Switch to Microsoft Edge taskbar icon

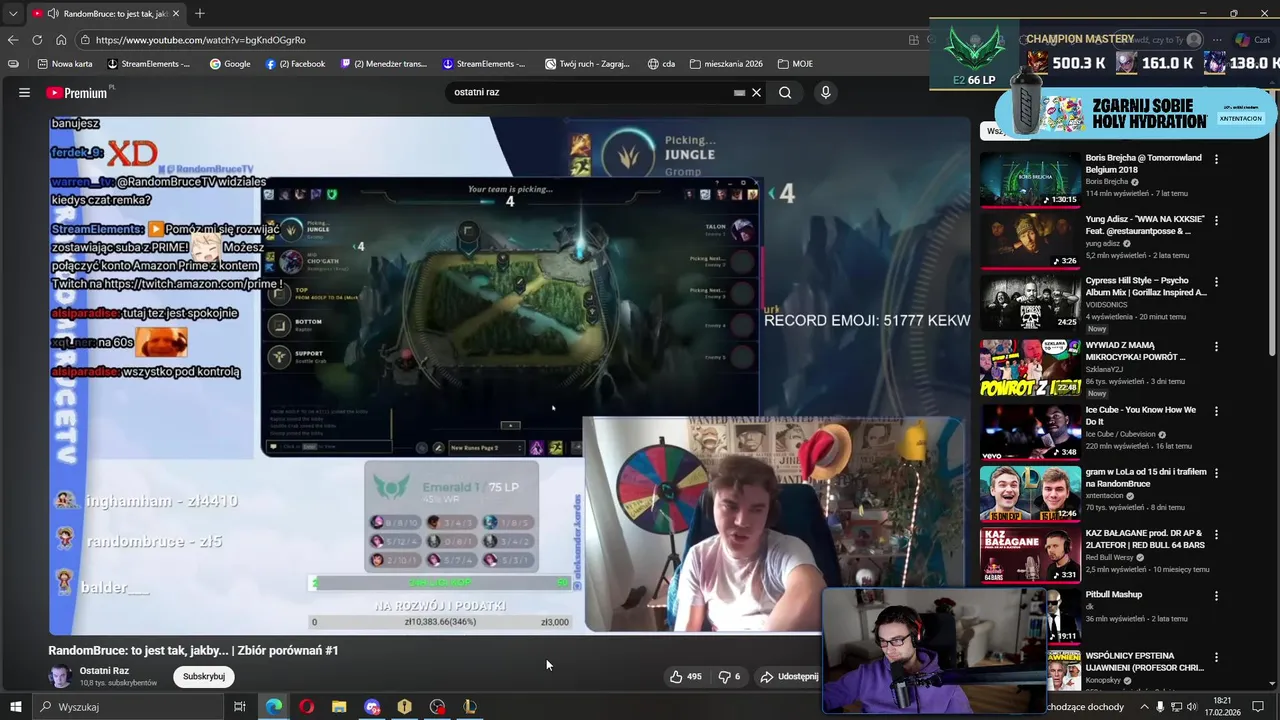274,707
